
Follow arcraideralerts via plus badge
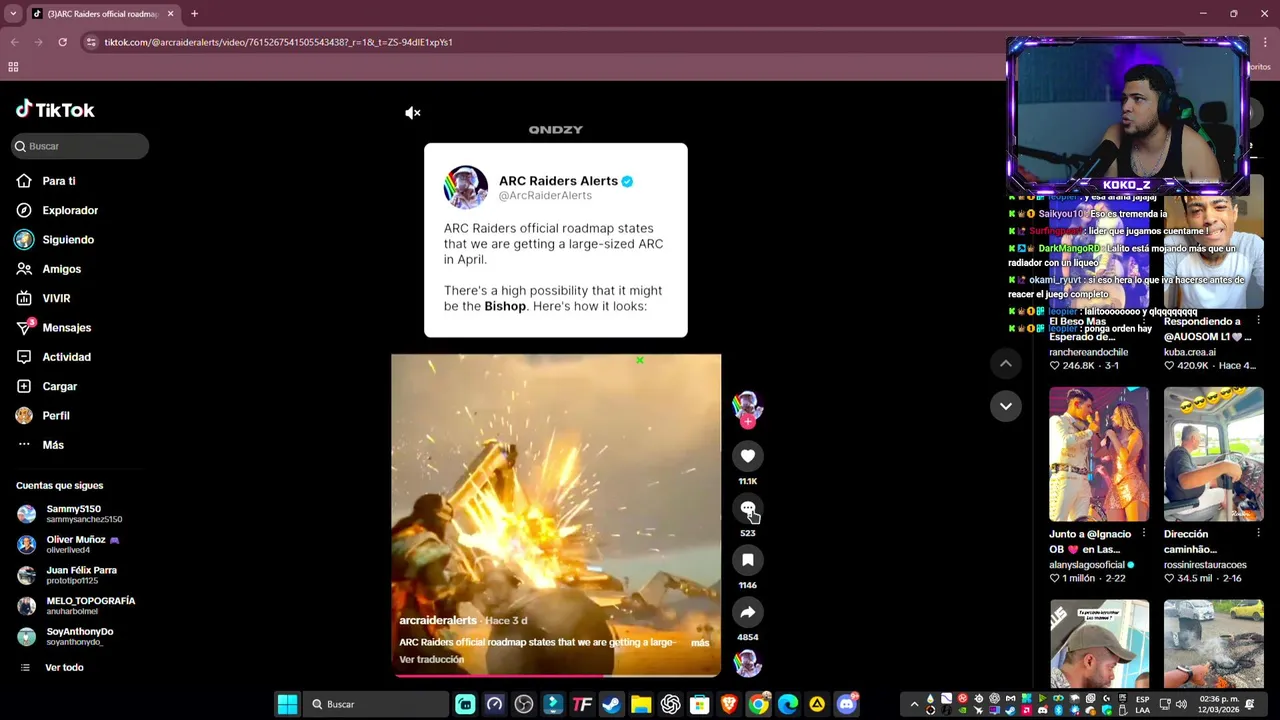pos(747,422)
